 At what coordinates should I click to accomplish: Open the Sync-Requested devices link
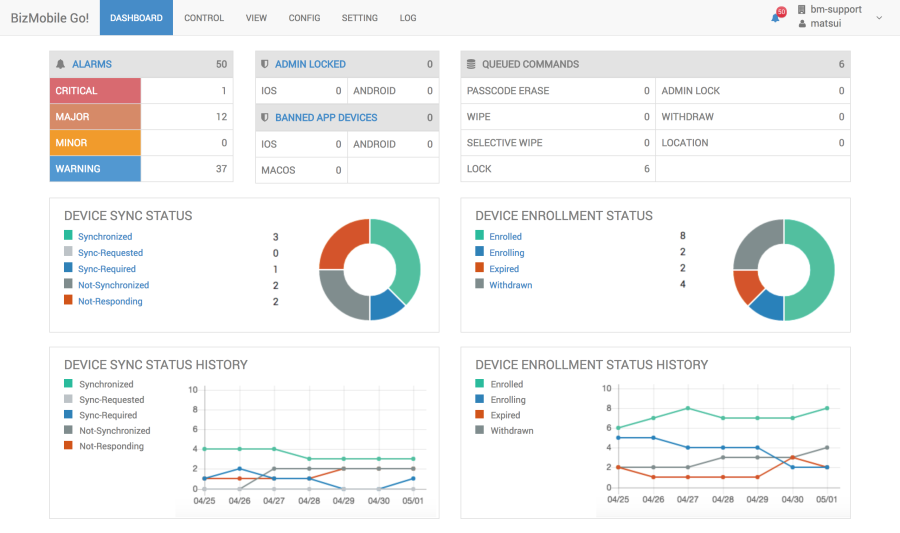click(110, 252)
